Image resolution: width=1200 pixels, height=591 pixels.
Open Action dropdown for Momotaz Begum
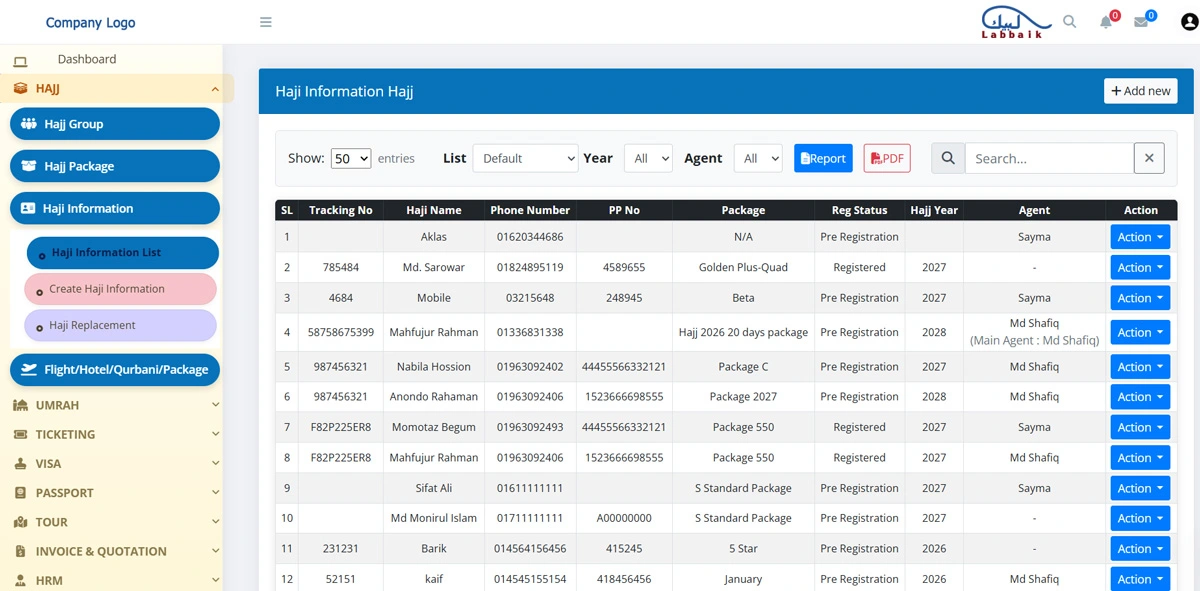click(1140, 427)
